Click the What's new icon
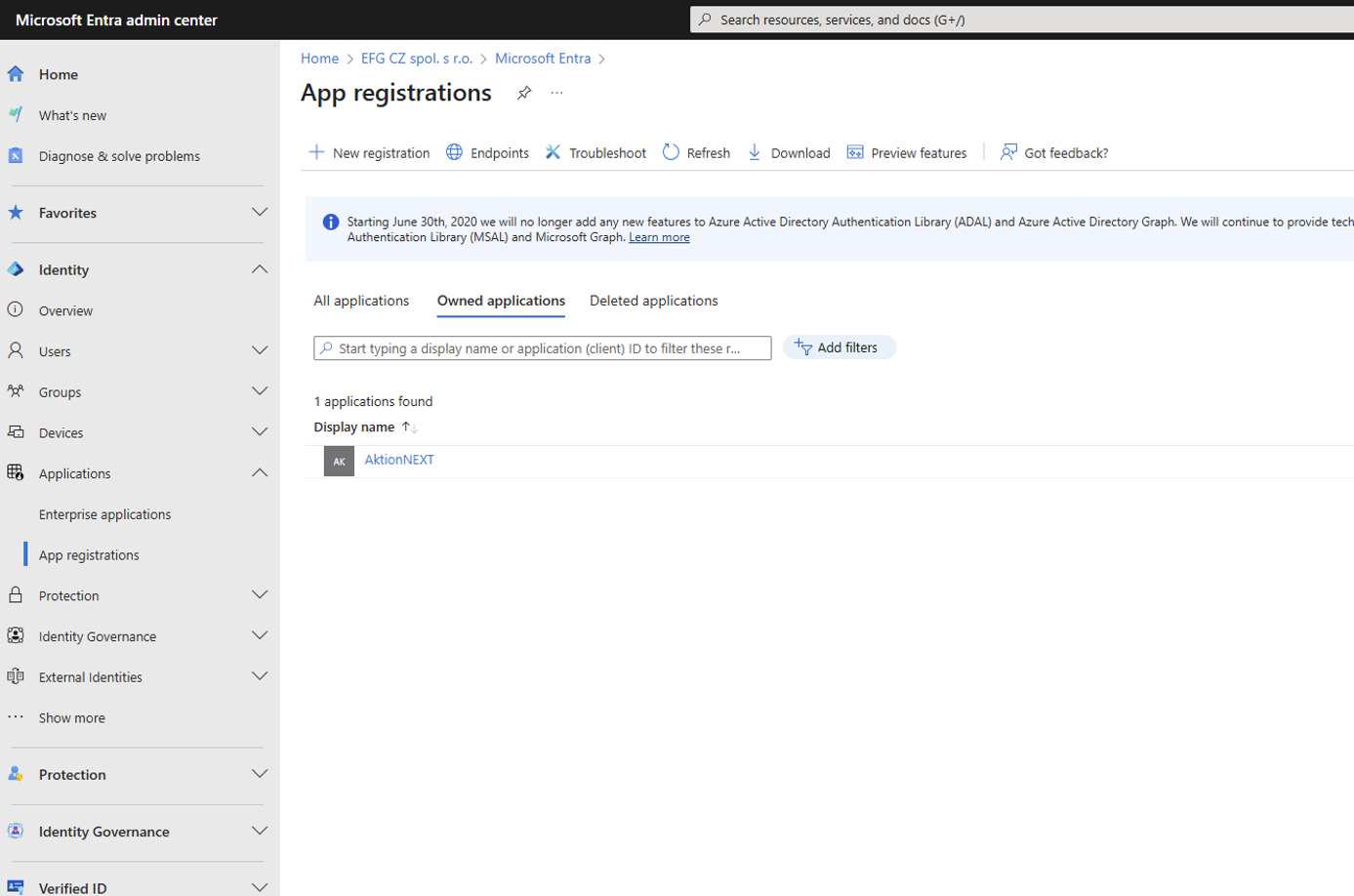1354x896 pixels. [x=16, y=115]
